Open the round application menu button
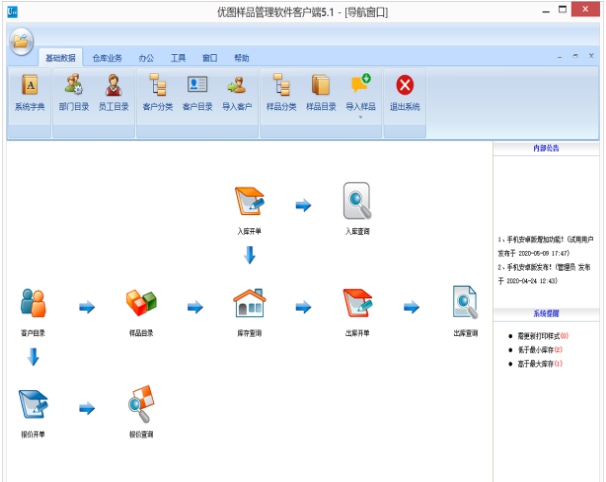Image resolution: width=606 pixels, height=482 pixels. coord(21,41)
